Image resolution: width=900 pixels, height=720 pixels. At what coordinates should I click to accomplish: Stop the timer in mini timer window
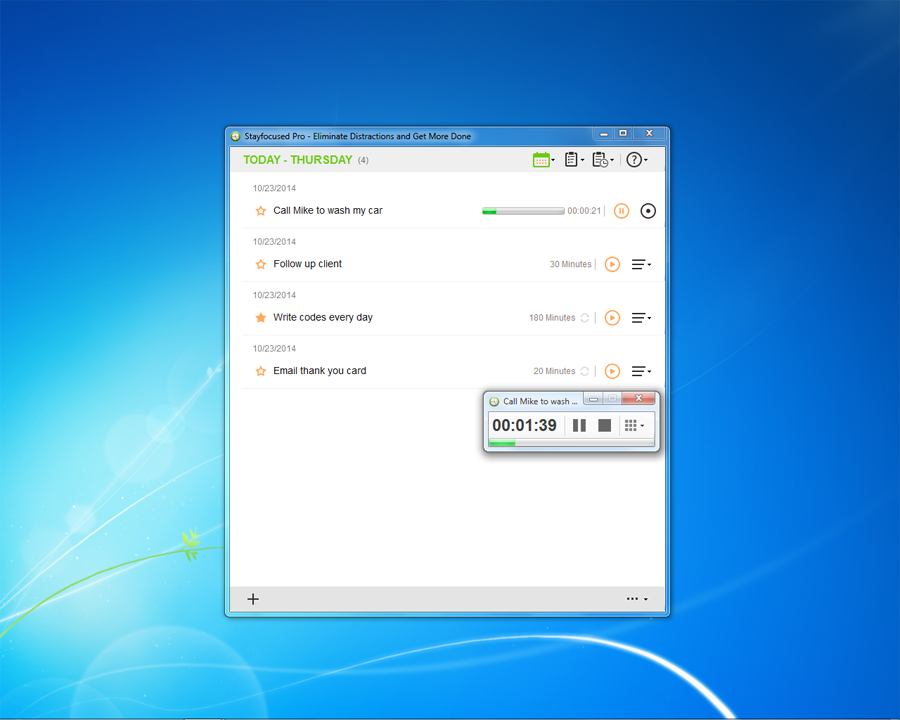[605, 425]
